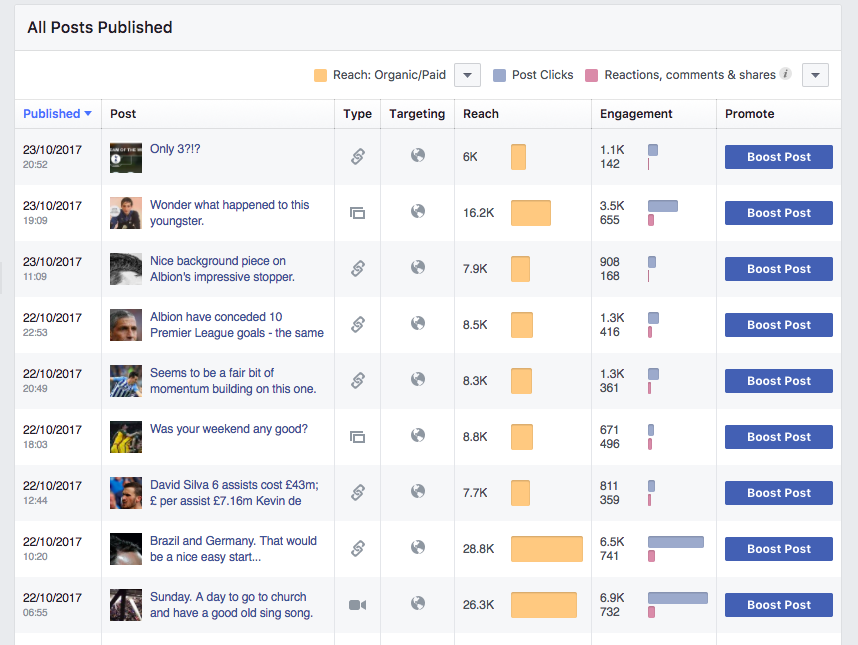The width and height of the screenshot is (858, 645).
Task: Boost the 'Only 3?!?' post
Action: 779,157
